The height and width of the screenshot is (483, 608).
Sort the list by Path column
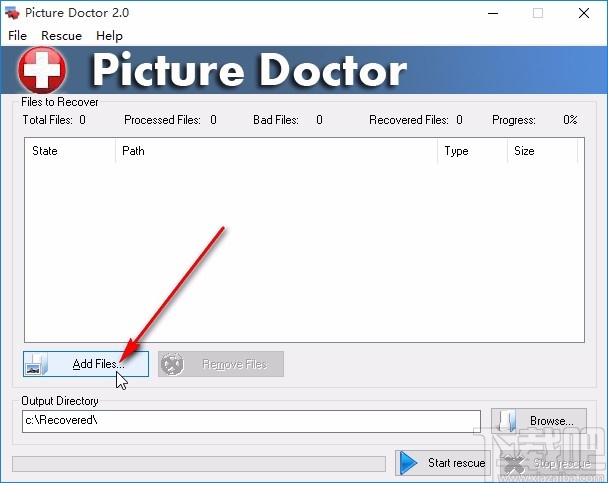tap(276, 151)
